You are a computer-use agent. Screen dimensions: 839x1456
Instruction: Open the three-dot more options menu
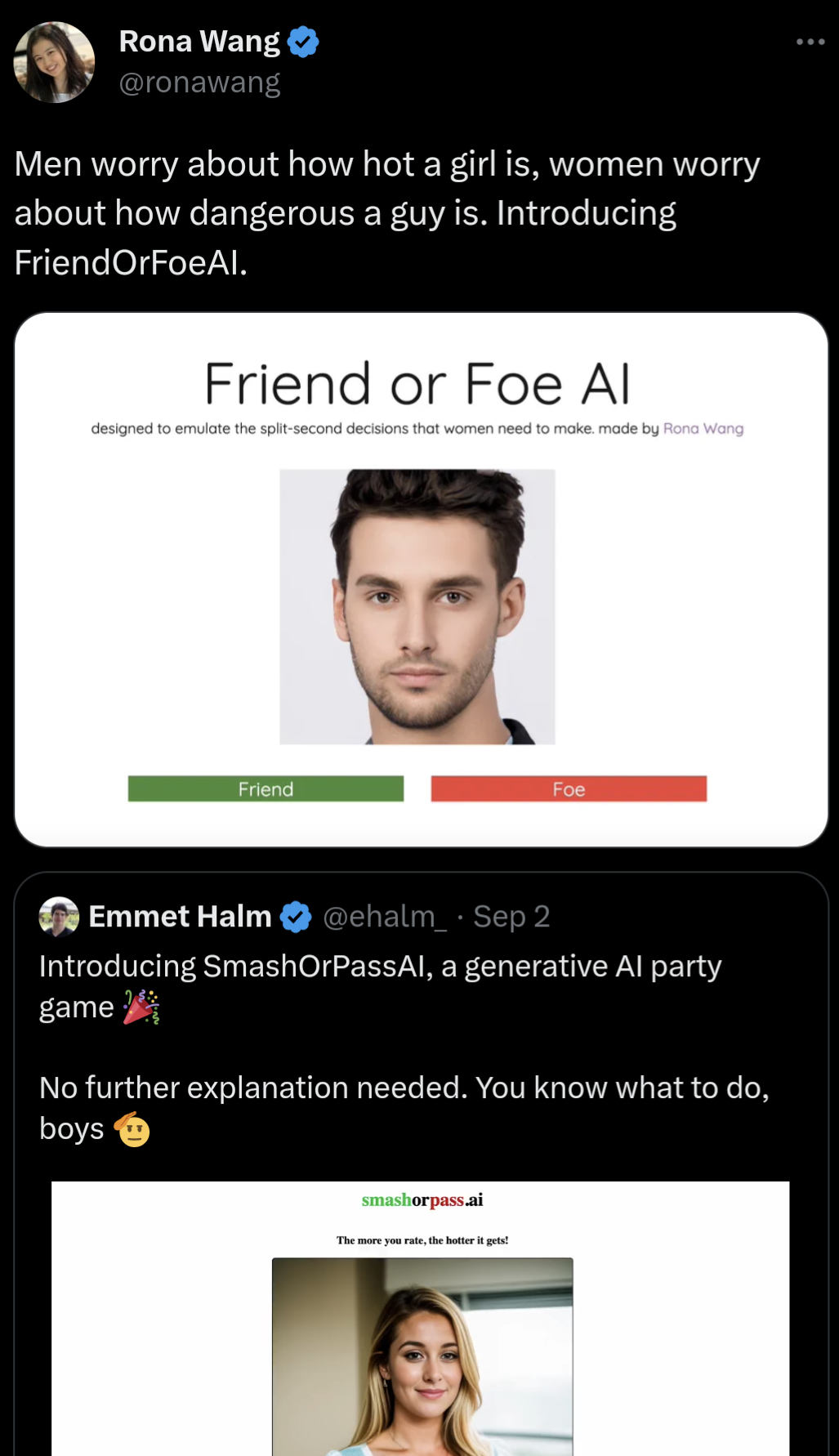click(810, 42)
